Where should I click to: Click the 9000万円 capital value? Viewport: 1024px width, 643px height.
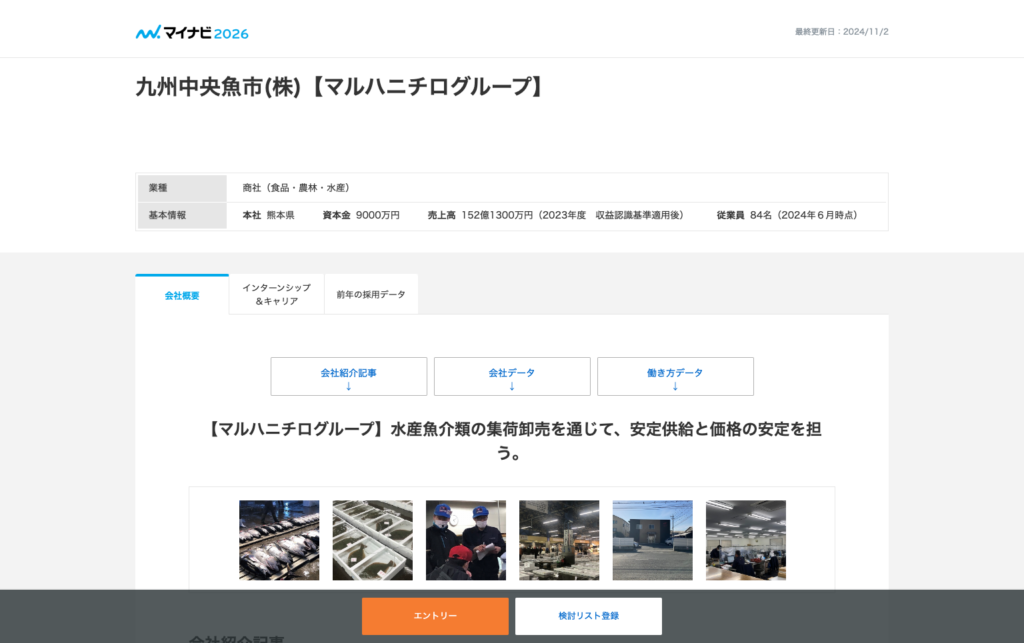(377, 215)
